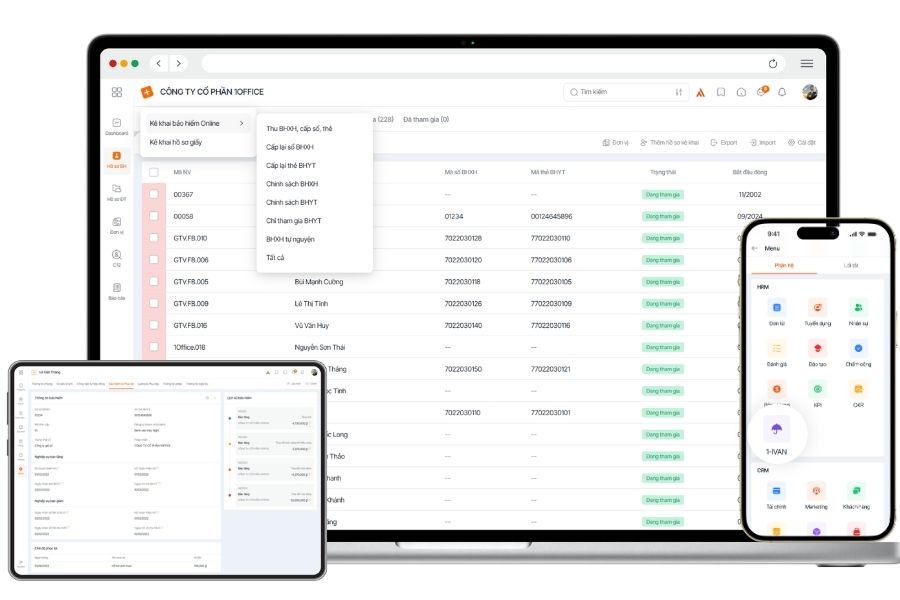Click the filter icon inside the search box
Viewport: 900px width, 600px height.
click(x=678, y=92)
